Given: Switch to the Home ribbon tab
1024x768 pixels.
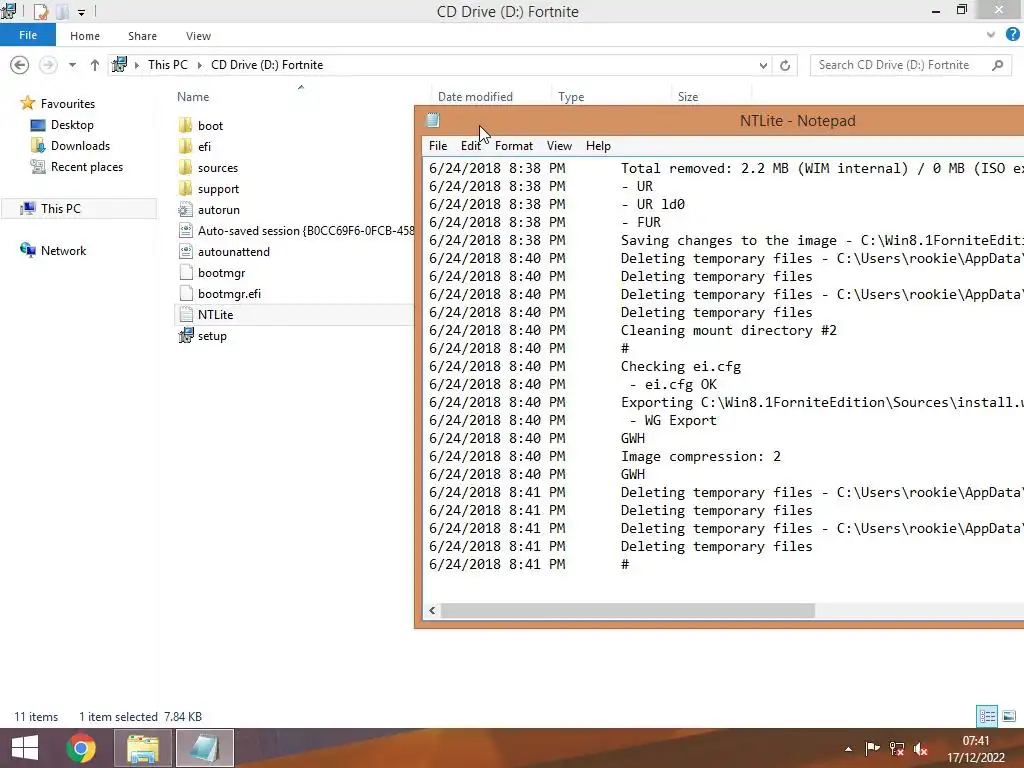Looking at the screenshot, I should point(85,36).
